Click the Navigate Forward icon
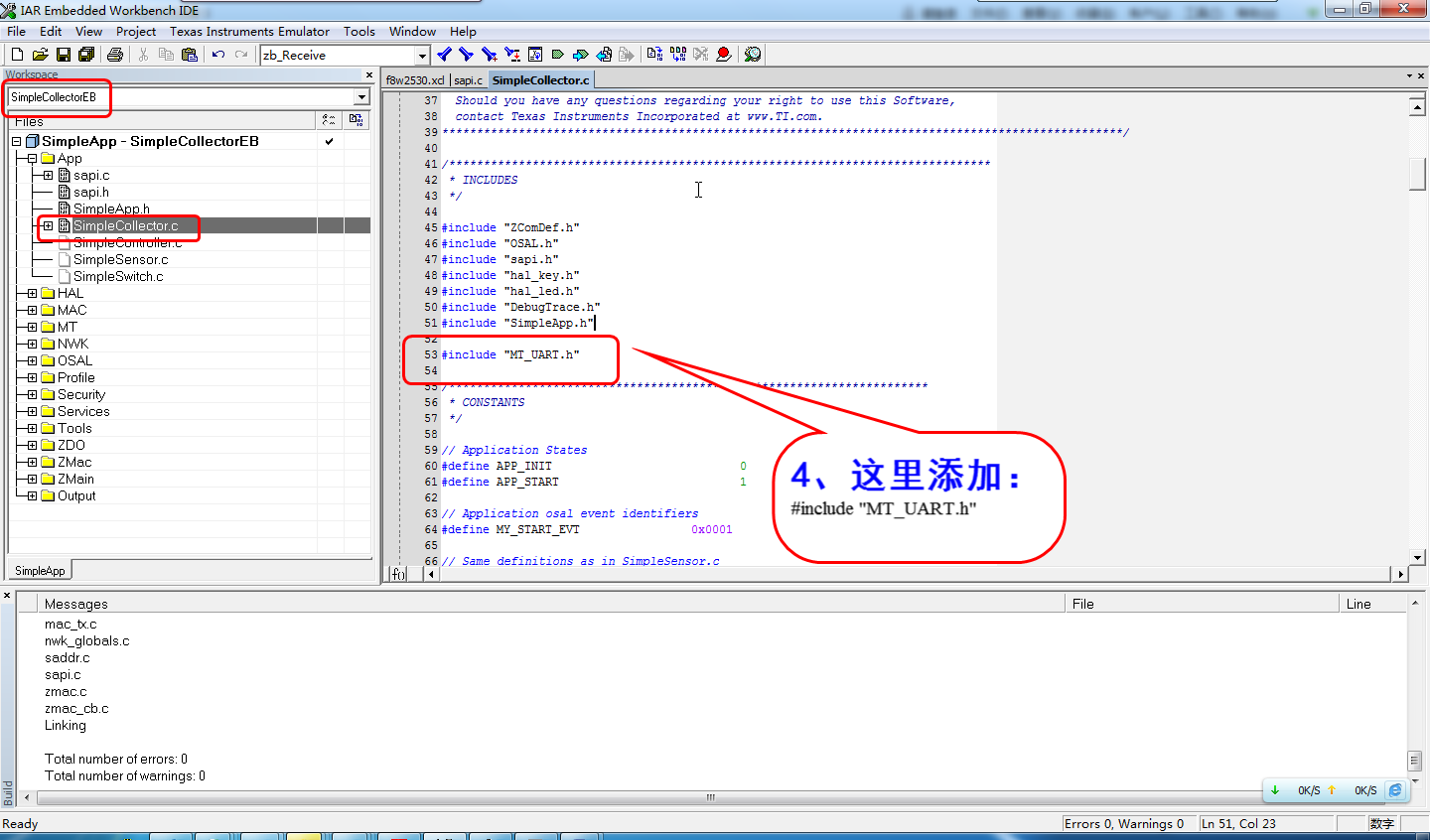This screenshot has width=1430, height=840. (627, 55)
